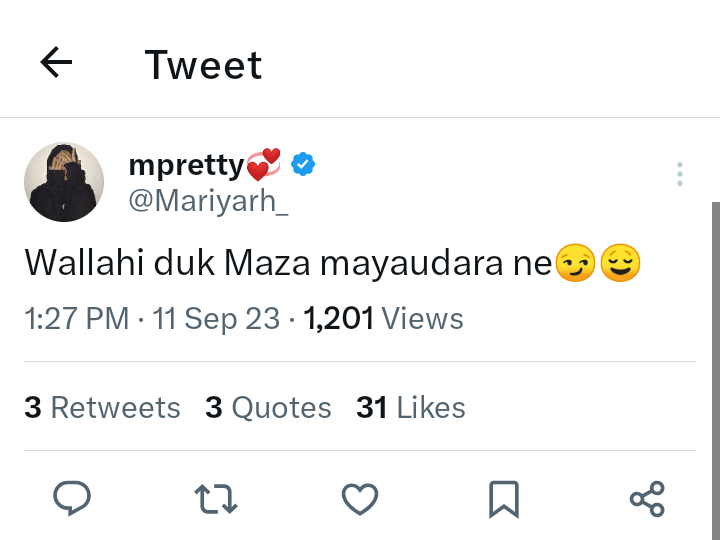Click the Tweet header title

[x=203, y=65]
